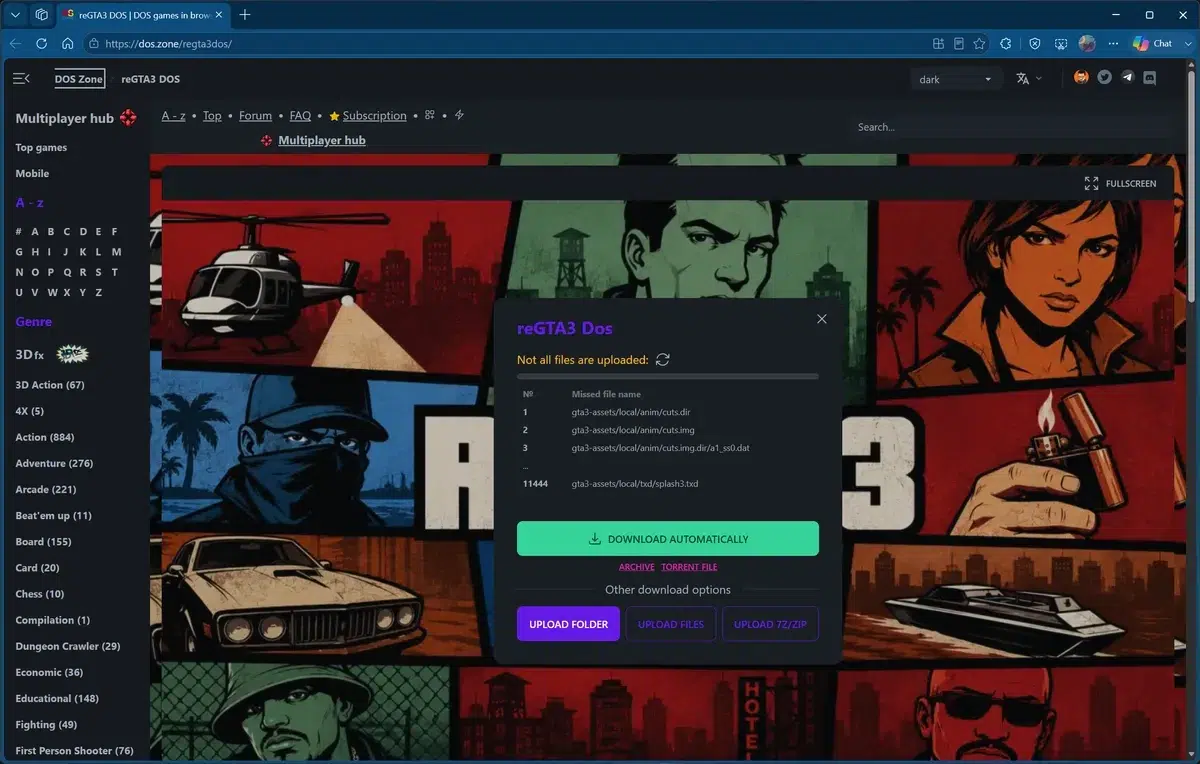Viewport: 1200px width, 764px height.
Task: Open Top games in sidebar
Action: (x=41, y=148)
